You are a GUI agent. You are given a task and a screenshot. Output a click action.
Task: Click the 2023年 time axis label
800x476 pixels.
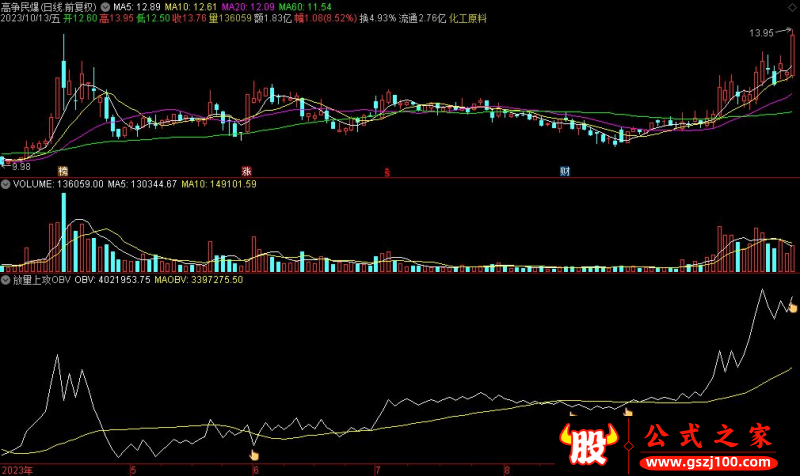17,470
